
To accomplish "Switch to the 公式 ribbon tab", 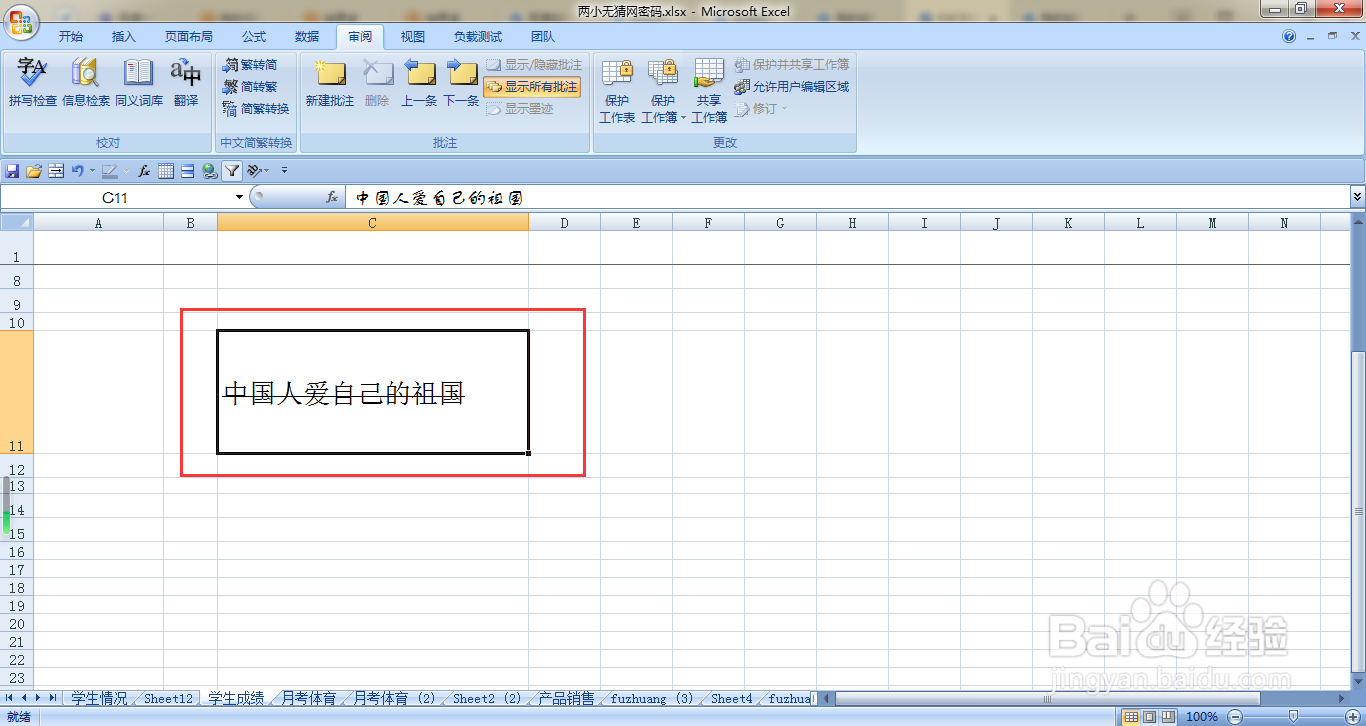I will pyautogui.click(x=253, y=37).
